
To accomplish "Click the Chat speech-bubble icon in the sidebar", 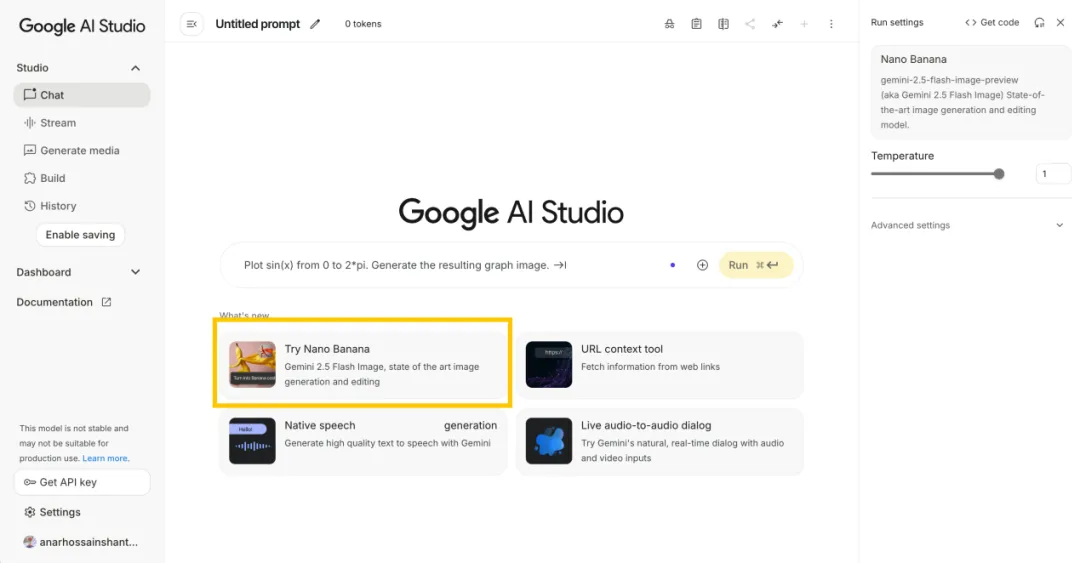I will click(x=30, y=94).
